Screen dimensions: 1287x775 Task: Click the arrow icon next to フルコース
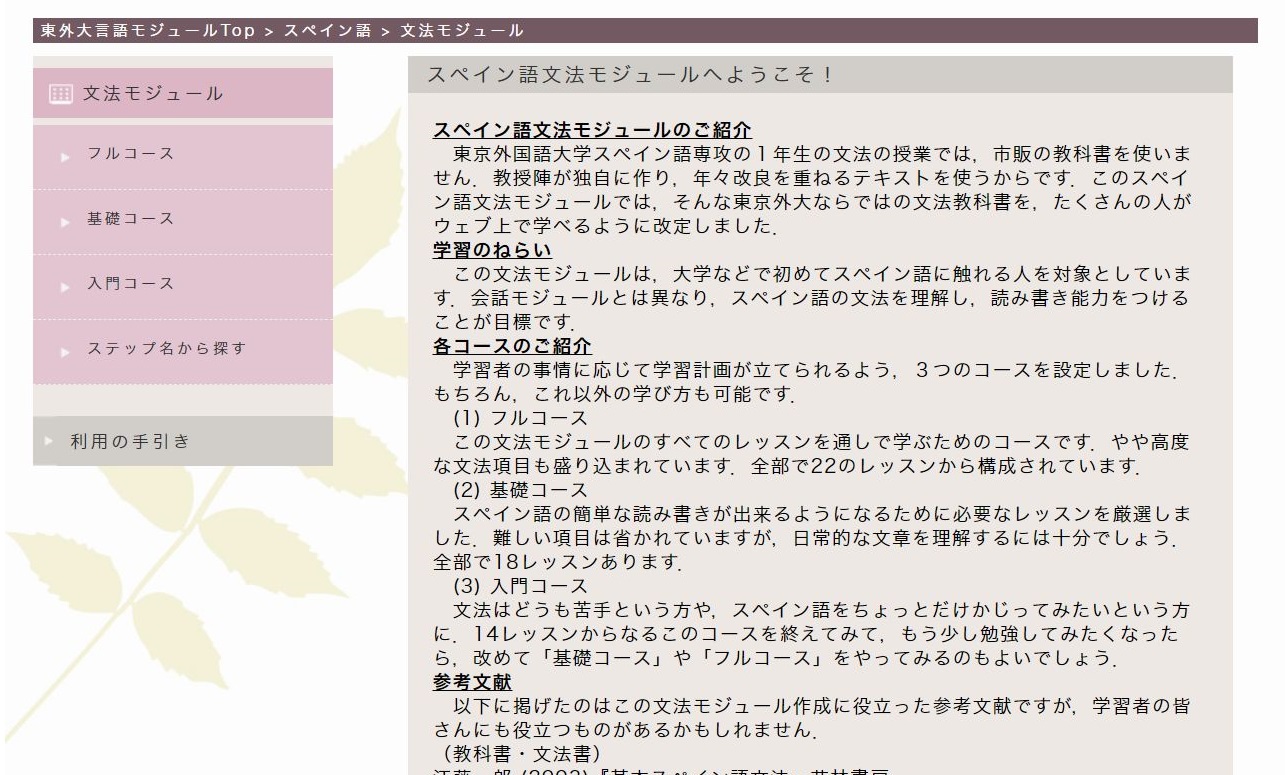(x=66, y=157)
